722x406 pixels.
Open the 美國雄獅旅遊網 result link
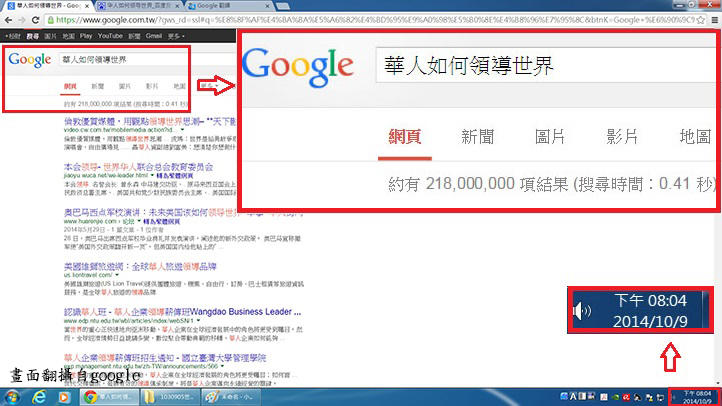140,267
